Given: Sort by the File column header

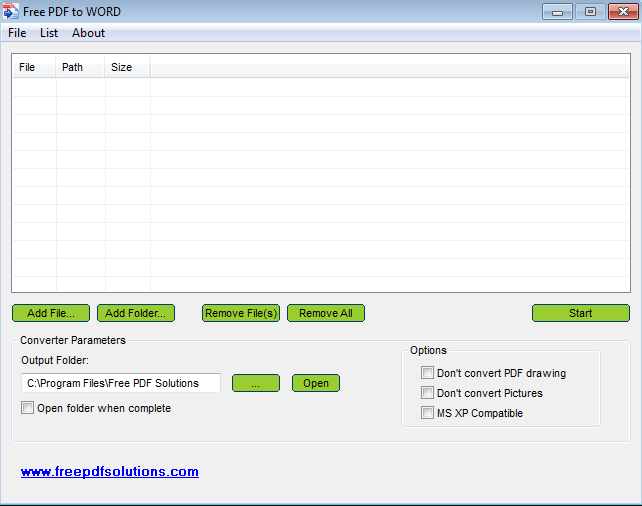Looking at the screenshot, I should pyautogui.click(x=34, y=67).
